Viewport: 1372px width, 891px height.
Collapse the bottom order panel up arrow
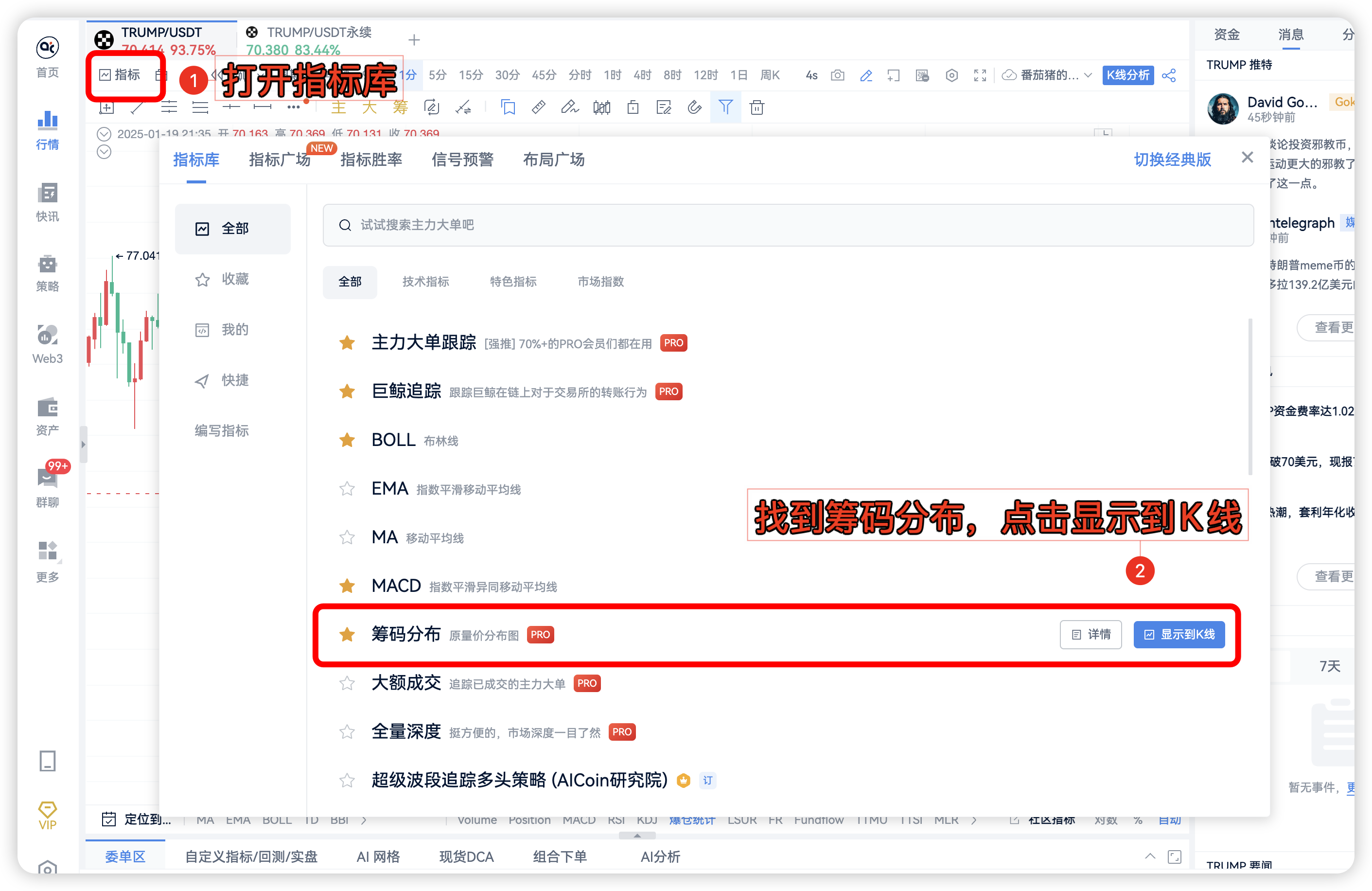1149,856
